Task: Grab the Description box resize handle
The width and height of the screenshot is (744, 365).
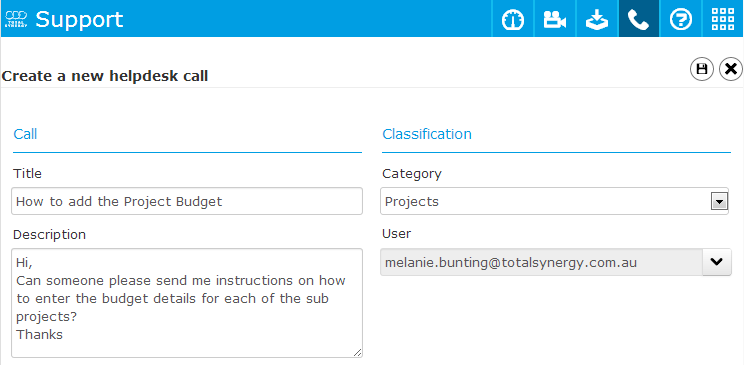Action: click(357, 352)
